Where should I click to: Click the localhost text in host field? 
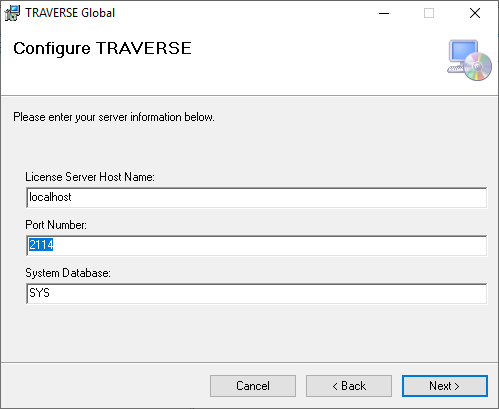click(x=50, y=197)
